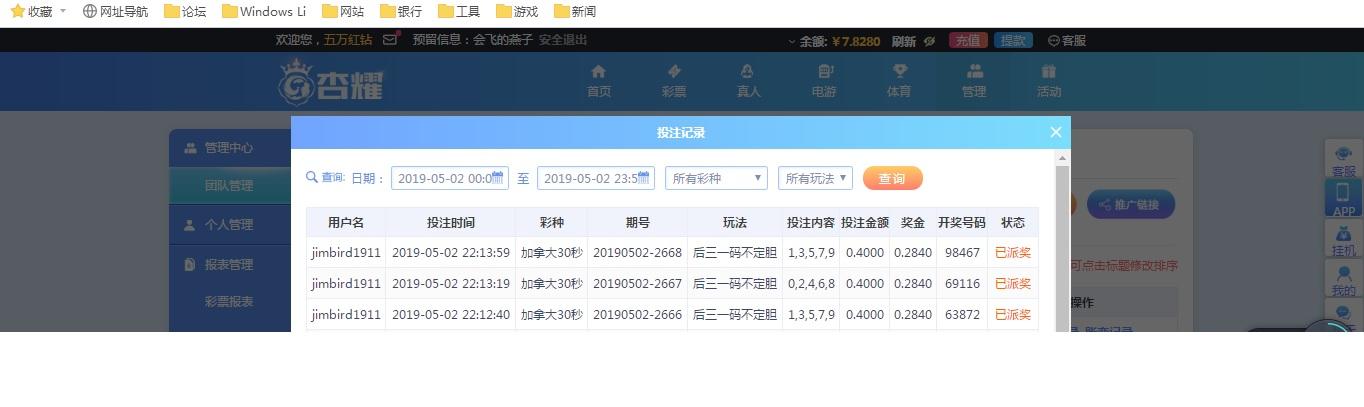Open calendar icon of start date field

(x=498, y=178)
